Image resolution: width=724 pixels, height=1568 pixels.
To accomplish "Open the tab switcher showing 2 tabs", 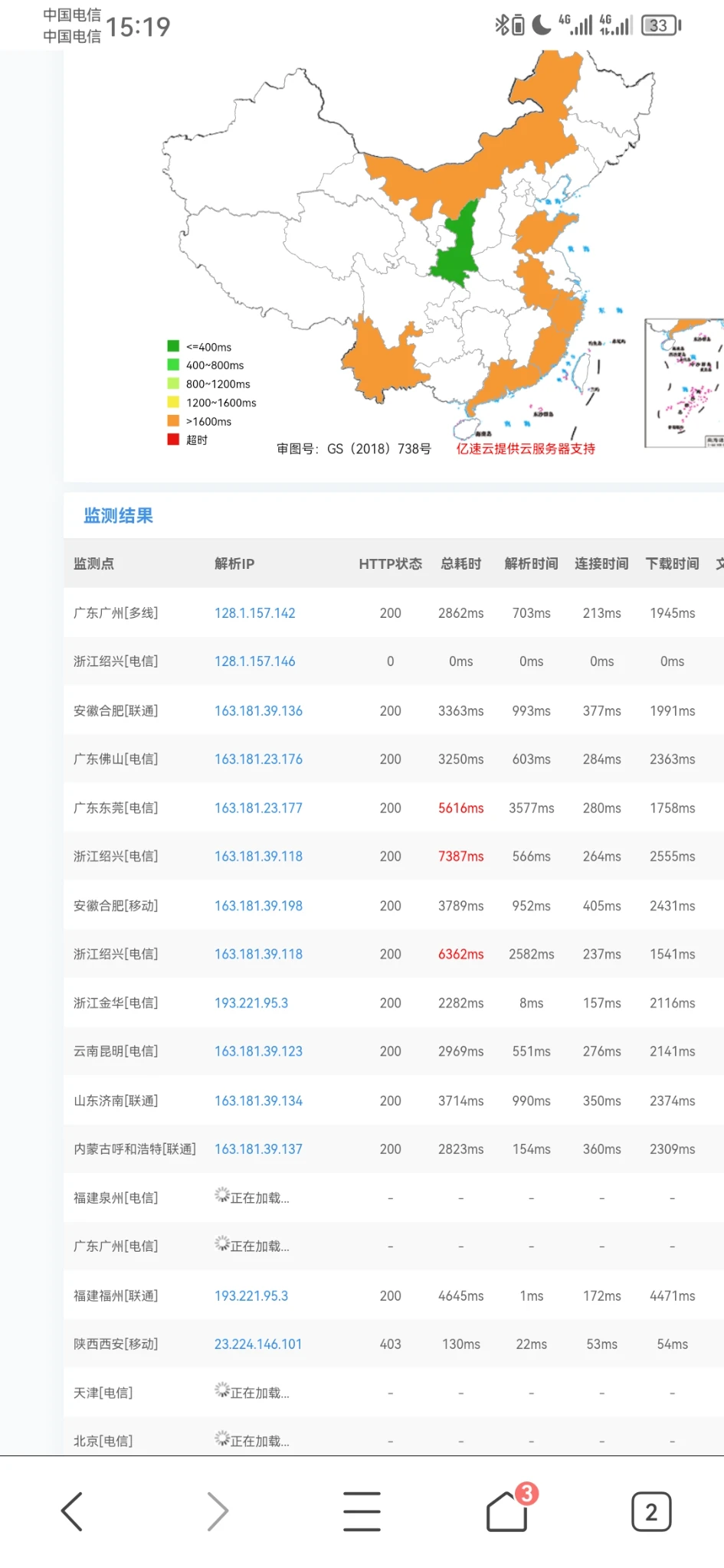I will [651, 1511].
